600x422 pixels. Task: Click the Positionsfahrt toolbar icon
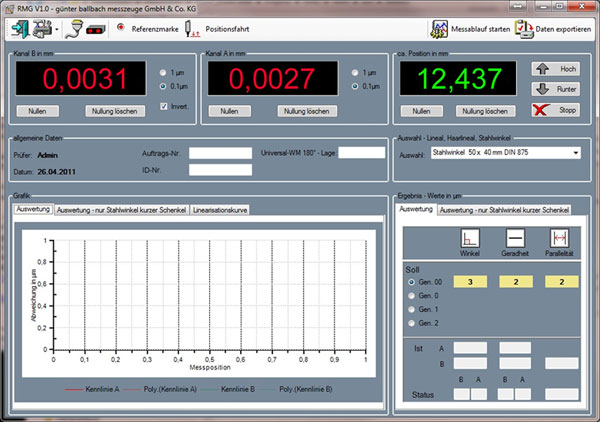(x=217, y=30)
